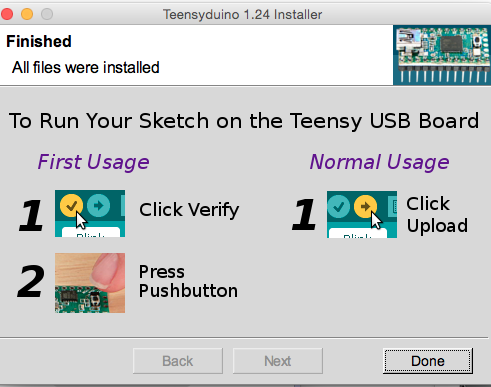
Task: Click the 'Click Upload' instruction text
Action: point(437,215)
